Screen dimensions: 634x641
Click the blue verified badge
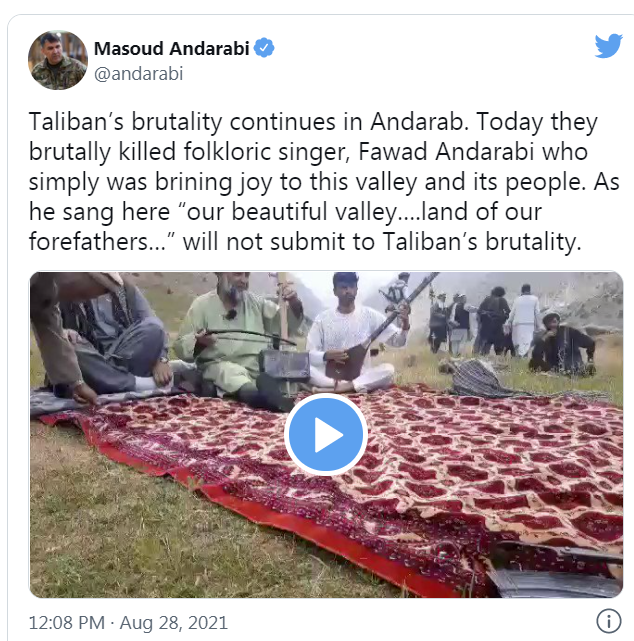point(264,48)
